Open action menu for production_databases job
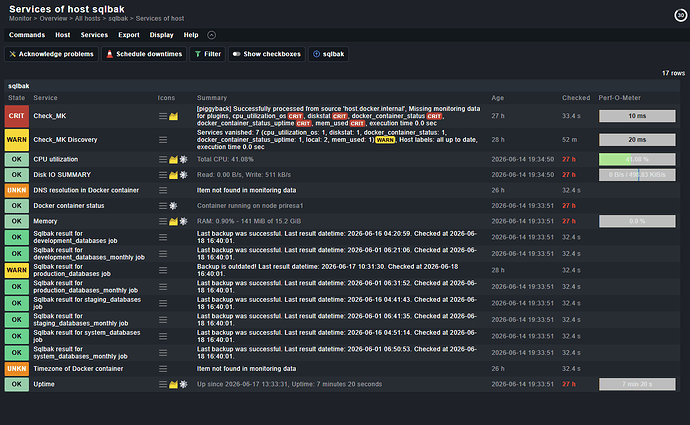The height and width of the screenshot is (425, 690). [163, 270]
